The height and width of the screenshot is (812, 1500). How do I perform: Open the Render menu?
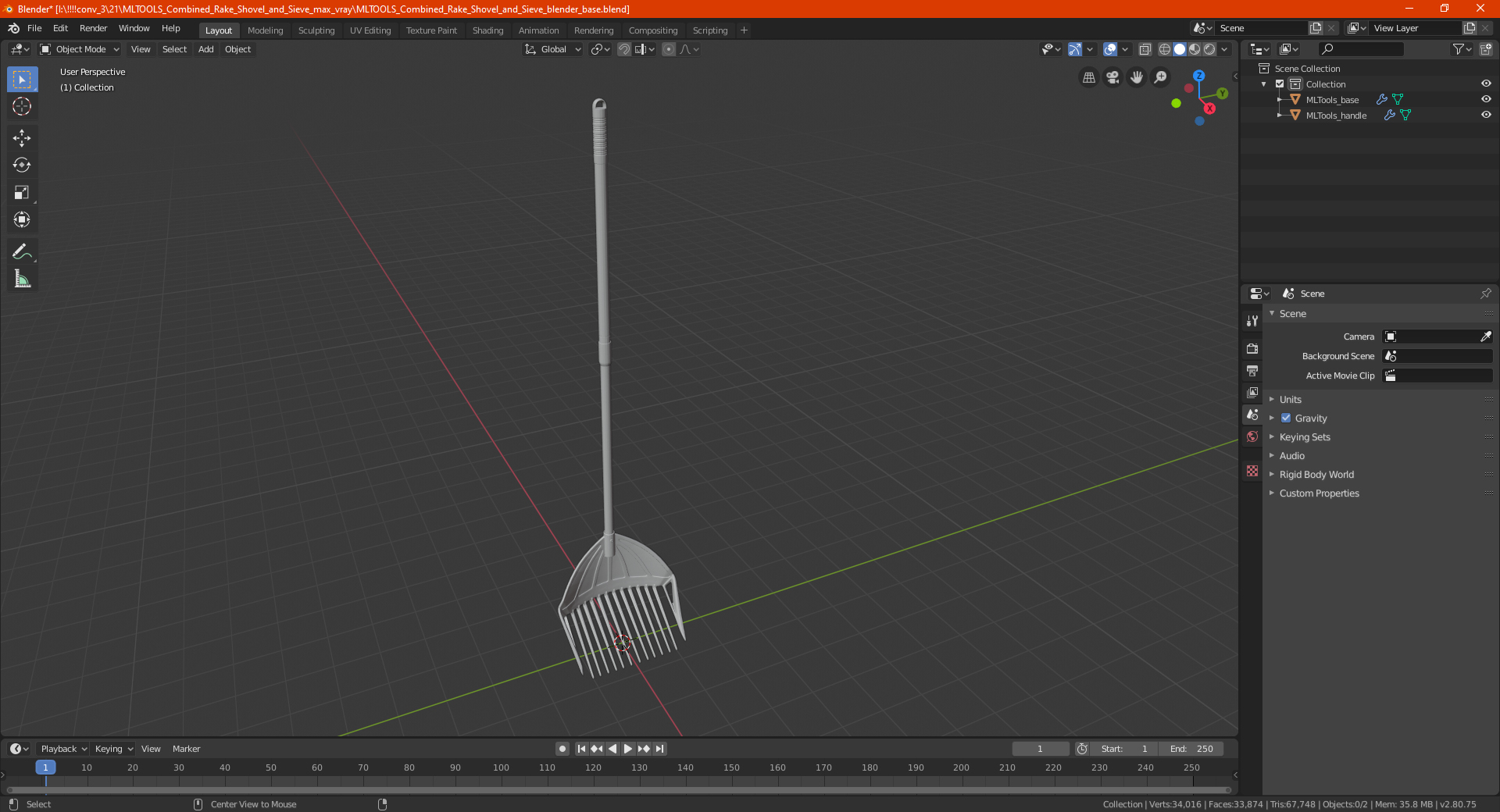(x=93, y=28)
